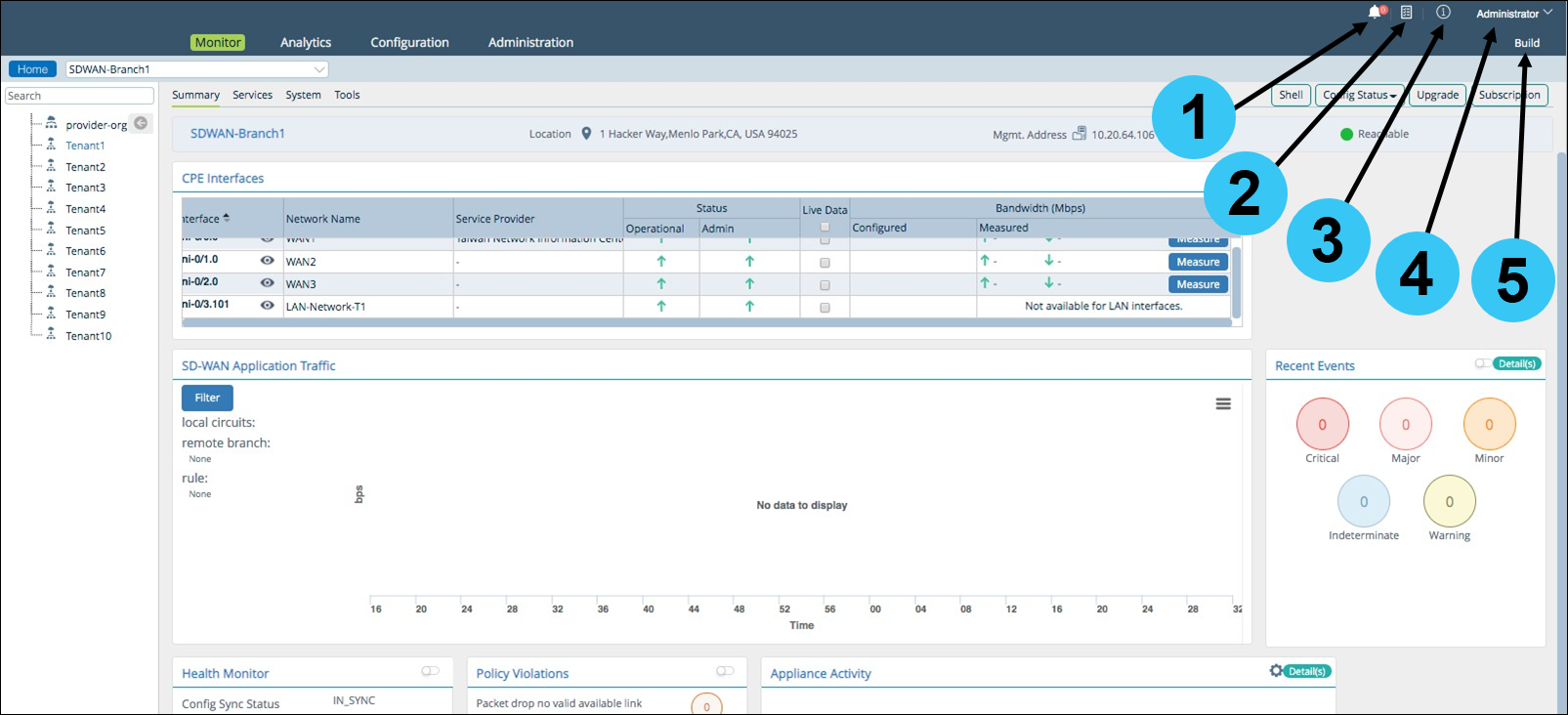Click the eye icon for WAN2 interface
The height and width of the screenshot is (715, 1568).
coord(267,261)
